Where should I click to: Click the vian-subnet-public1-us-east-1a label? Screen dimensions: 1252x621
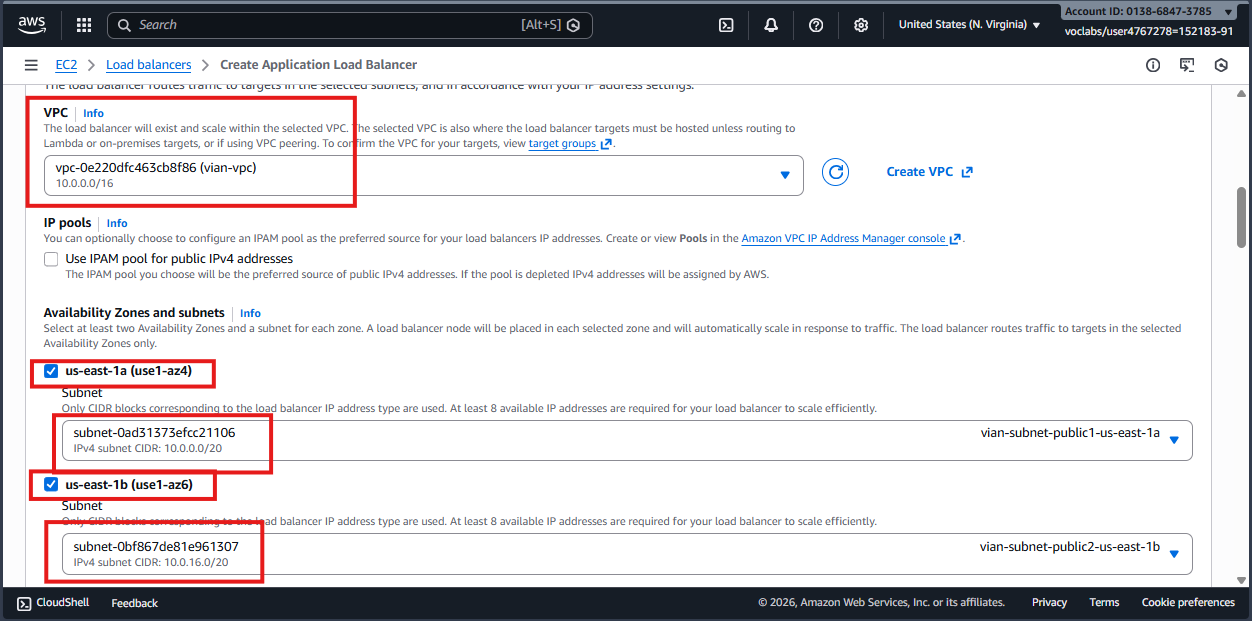(x=1070, y=433)
